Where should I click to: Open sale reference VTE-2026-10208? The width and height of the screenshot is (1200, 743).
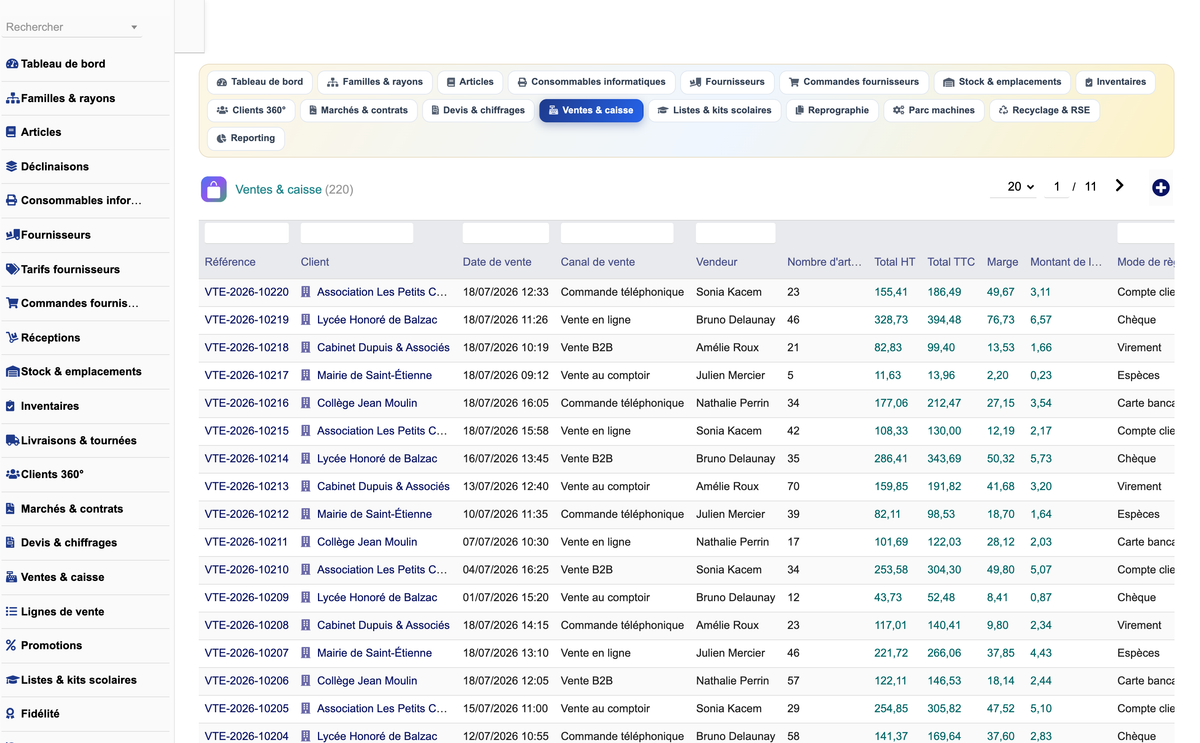(246, 625)
